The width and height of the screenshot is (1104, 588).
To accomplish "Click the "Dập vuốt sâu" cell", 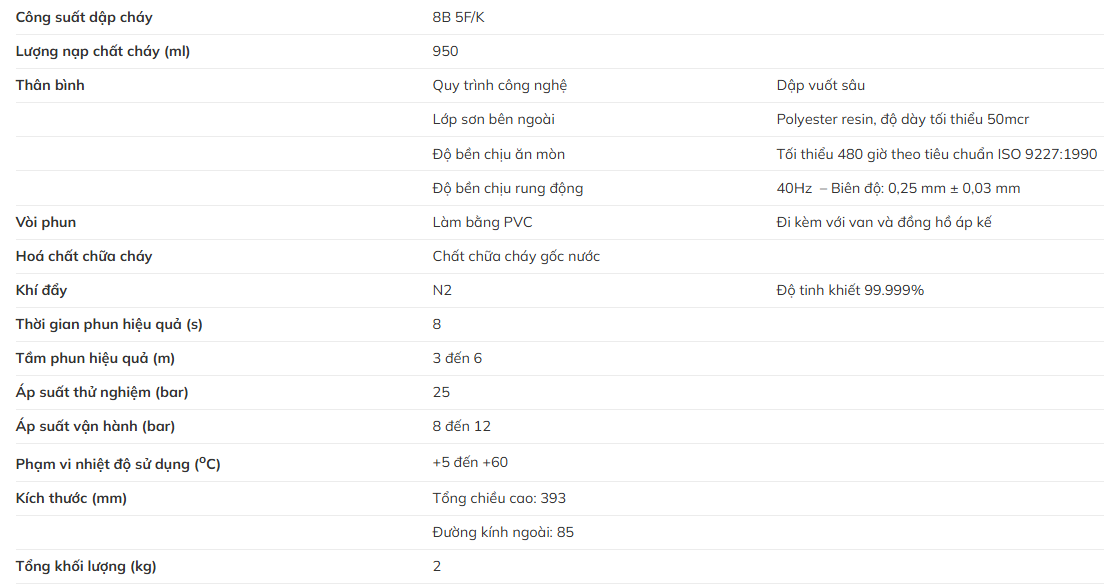I will pyautogui.click(x=820, y=86).
